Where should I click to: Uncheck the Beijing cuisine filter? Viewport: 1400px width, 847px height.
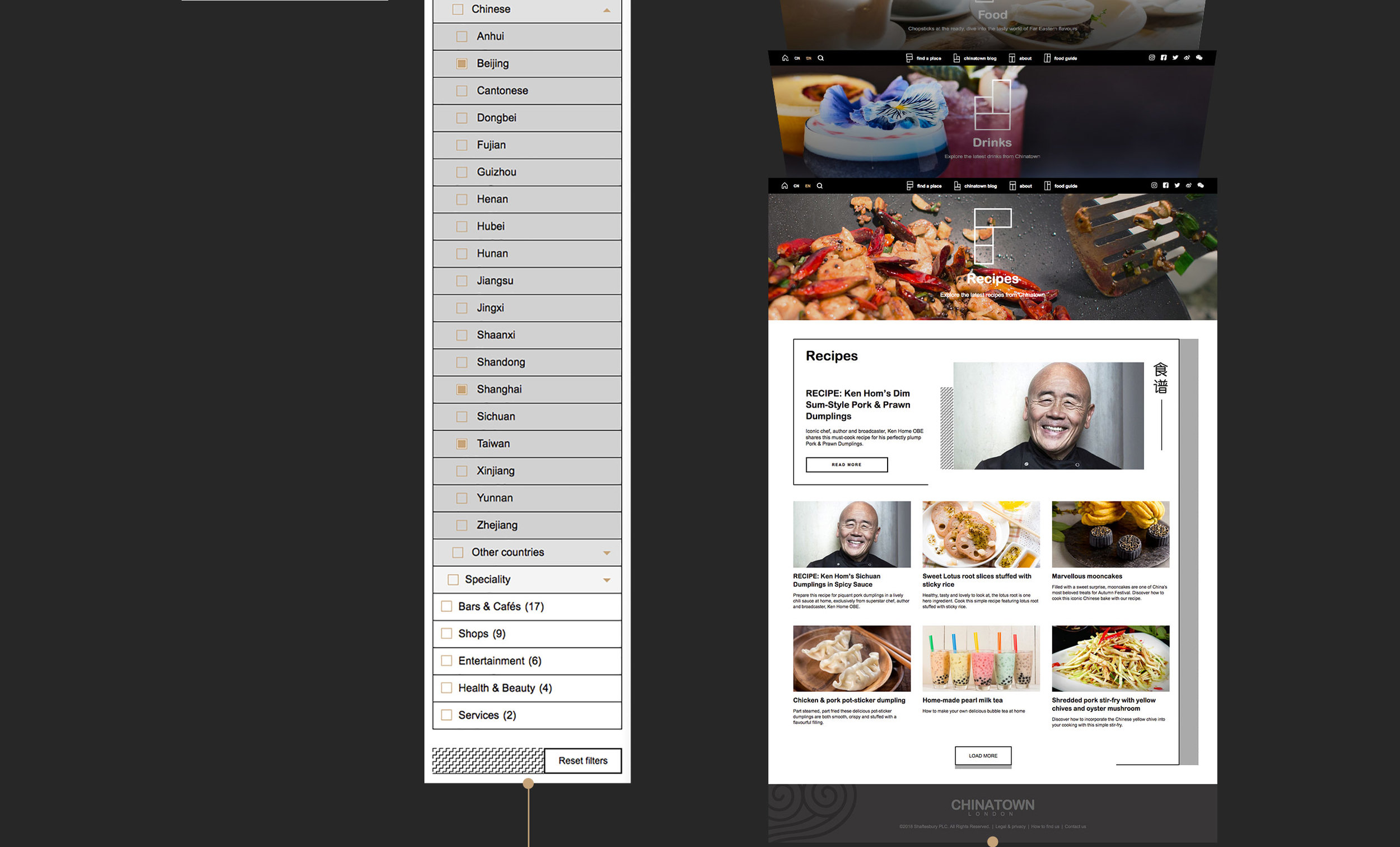coord(461,63)
